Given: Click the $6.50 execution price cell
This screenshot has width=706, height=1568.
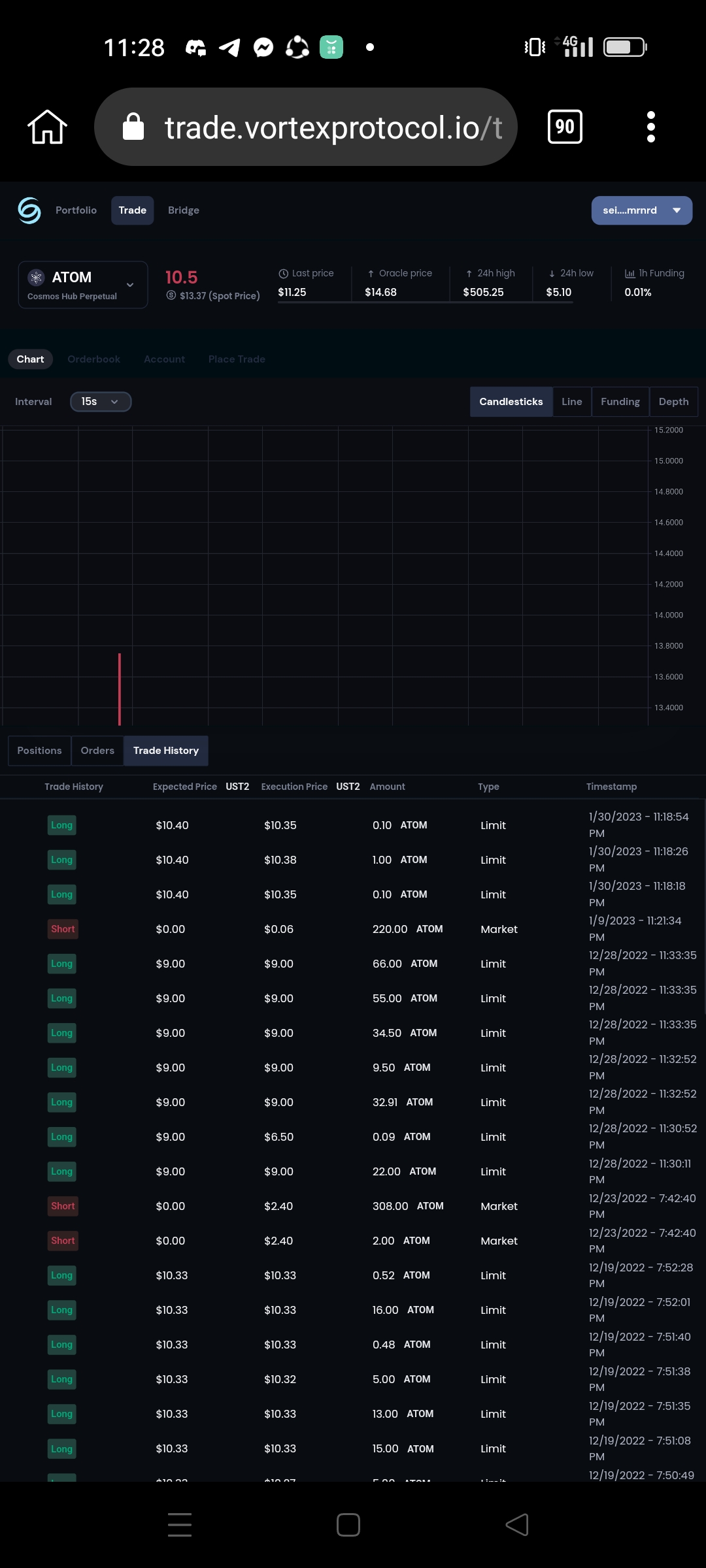Looking at the screenshot, I should click(278, 1137).
